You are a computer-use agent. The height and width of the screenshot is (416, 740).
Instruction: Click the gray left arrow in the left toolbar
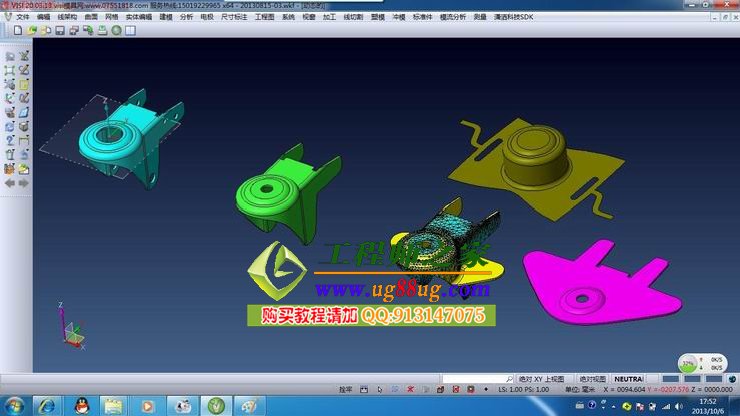(x=10, y=183)
